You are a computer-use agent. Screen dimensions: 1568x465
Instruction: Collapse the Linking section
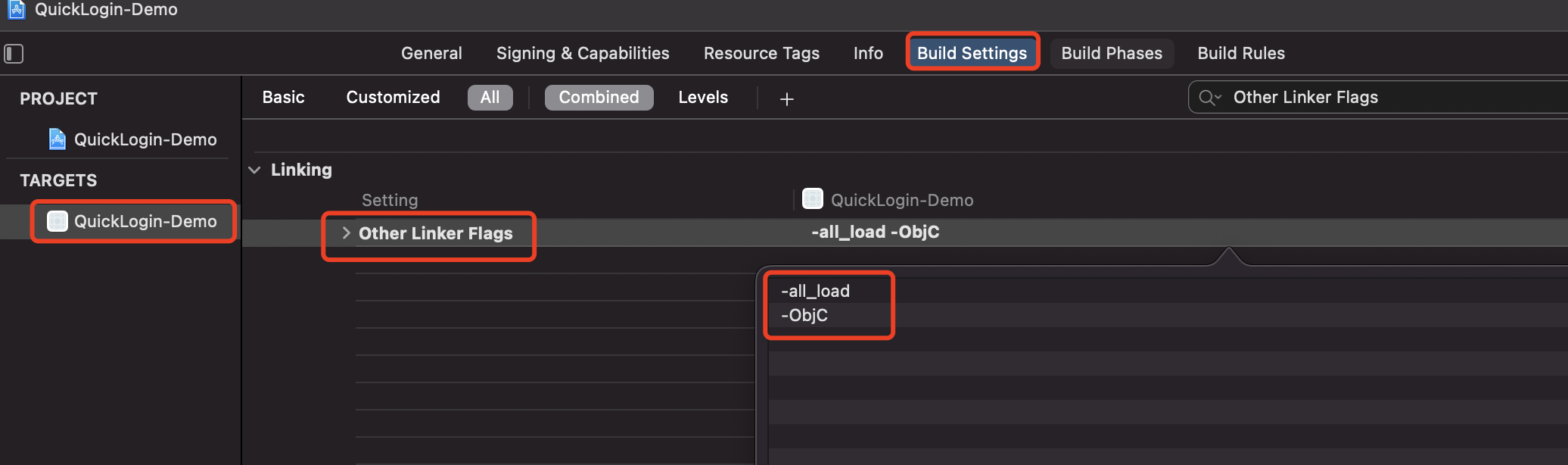click(255, 170)
